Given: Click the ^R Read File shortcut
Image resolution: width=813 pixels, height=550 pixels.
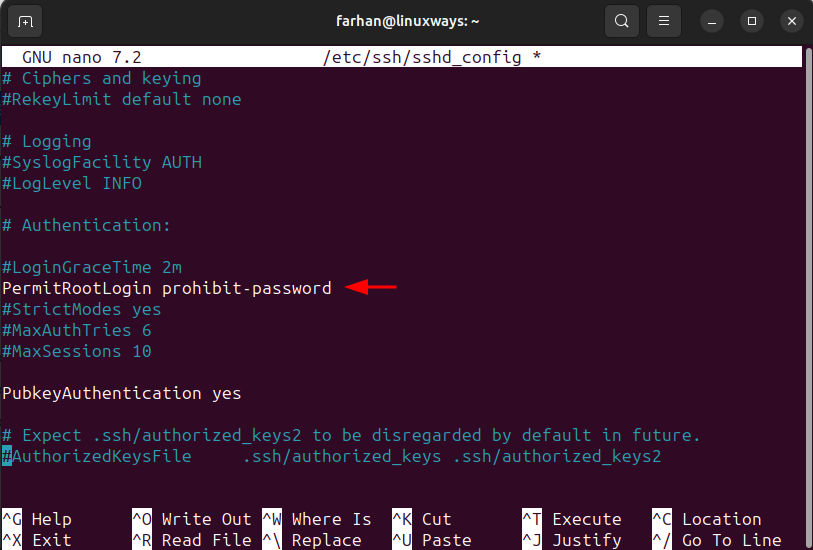Looking at the screenshot, I should pos(192,540).
